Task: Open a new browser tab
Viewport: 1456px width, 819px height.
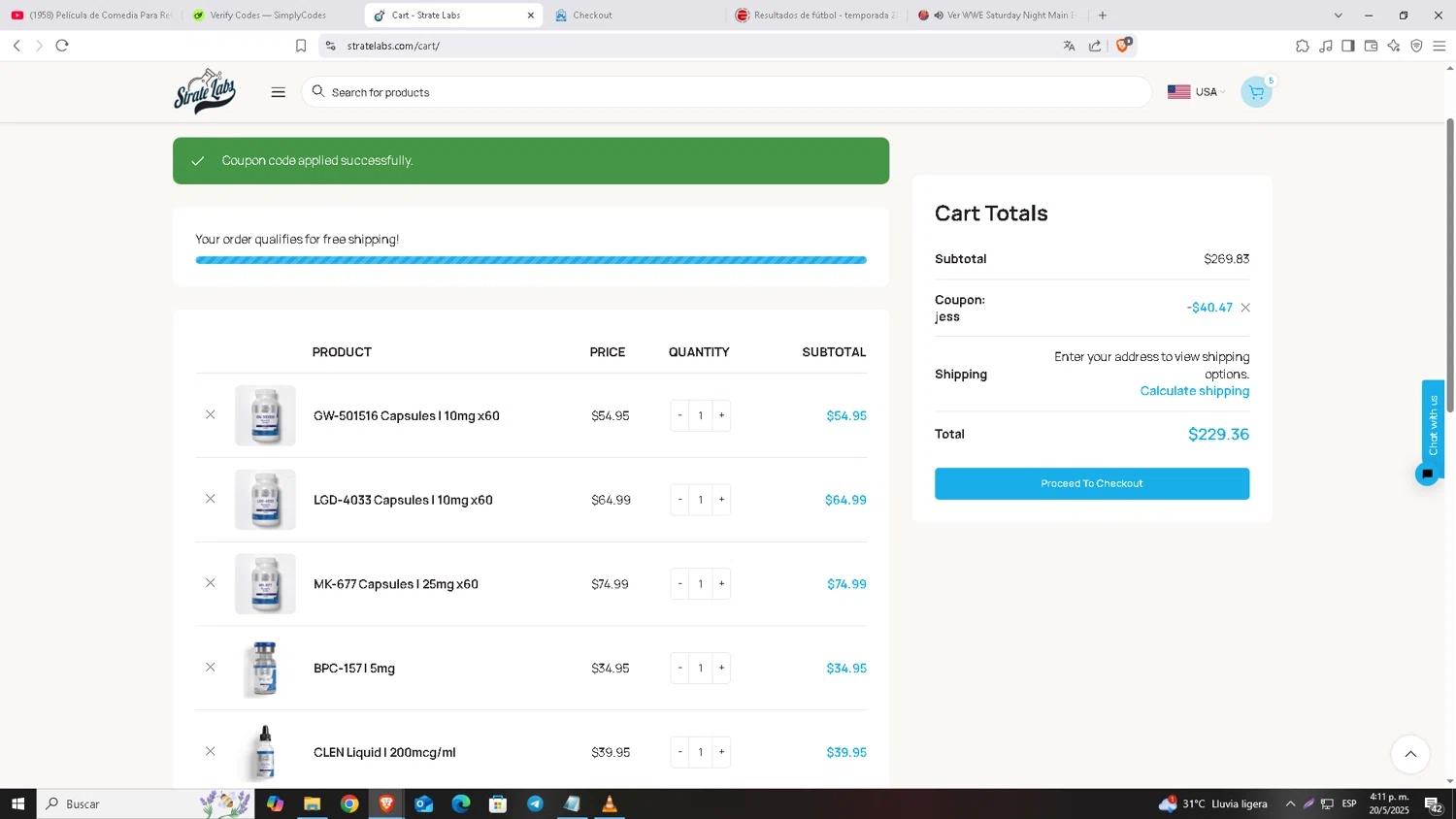Action: click(1103, 16)
